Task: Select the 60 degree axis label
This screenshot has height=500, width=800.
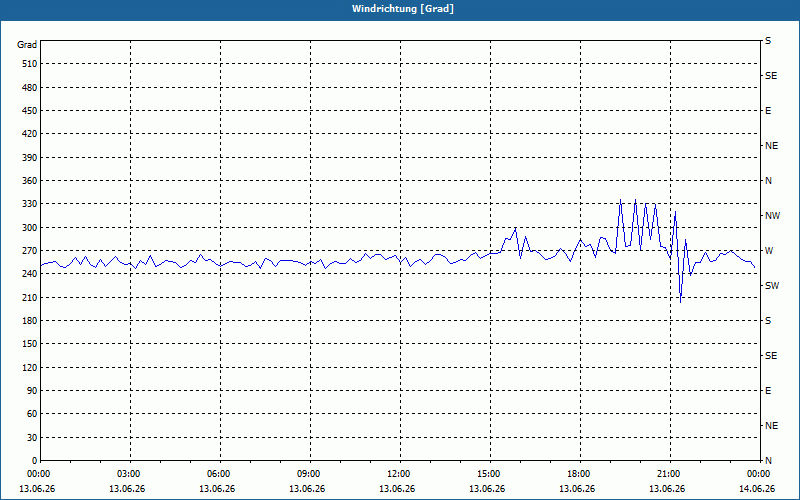Action: (32, 414)
